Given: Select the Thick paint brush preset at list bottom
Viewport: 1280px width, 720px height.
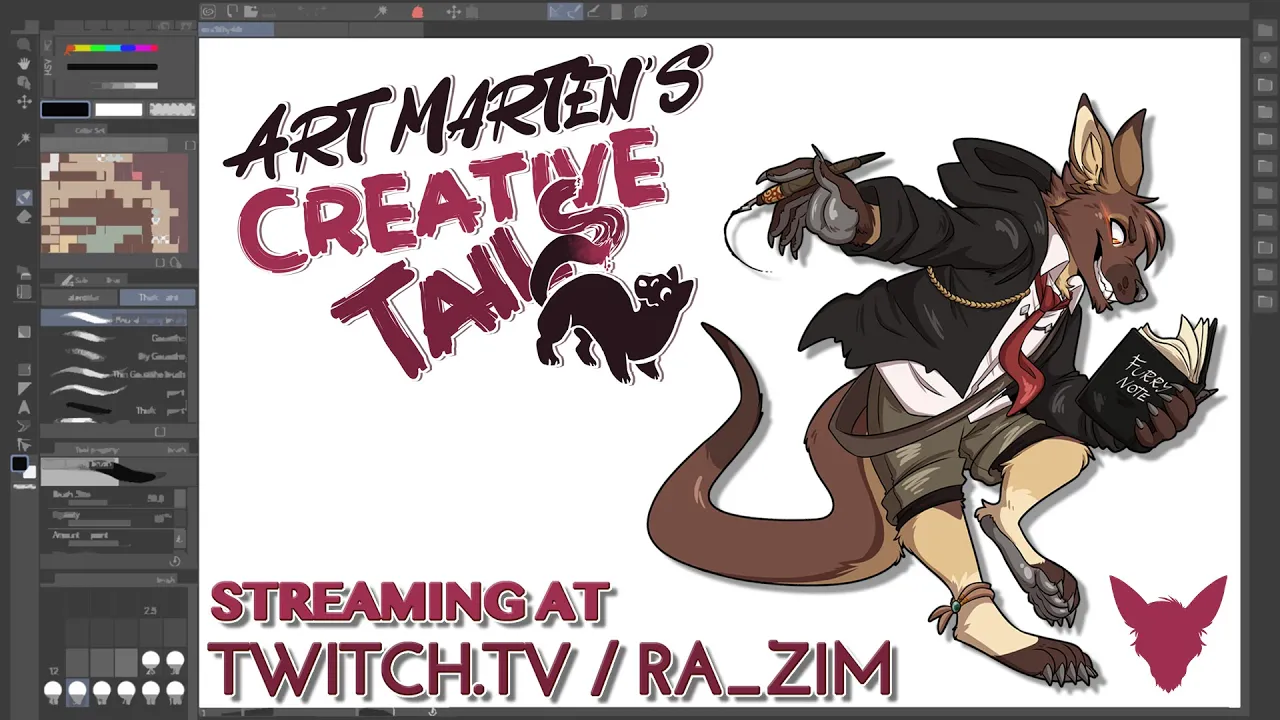Looking at the screenshot, I should point(114,410).
